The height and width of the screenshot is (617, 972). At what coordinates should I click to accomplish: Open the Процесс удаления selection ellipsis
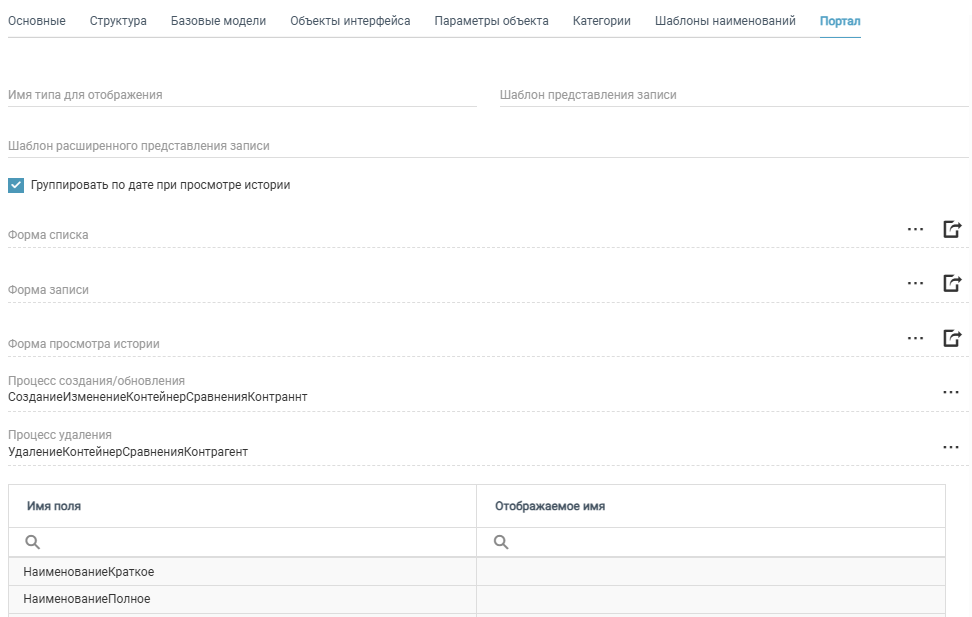pyautogui.click(x=950, y=447)
